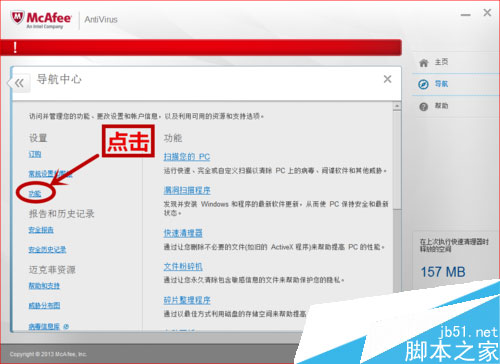Open the 扫描您的 PC link
The image size is (500, 364).
pos(187,157)
